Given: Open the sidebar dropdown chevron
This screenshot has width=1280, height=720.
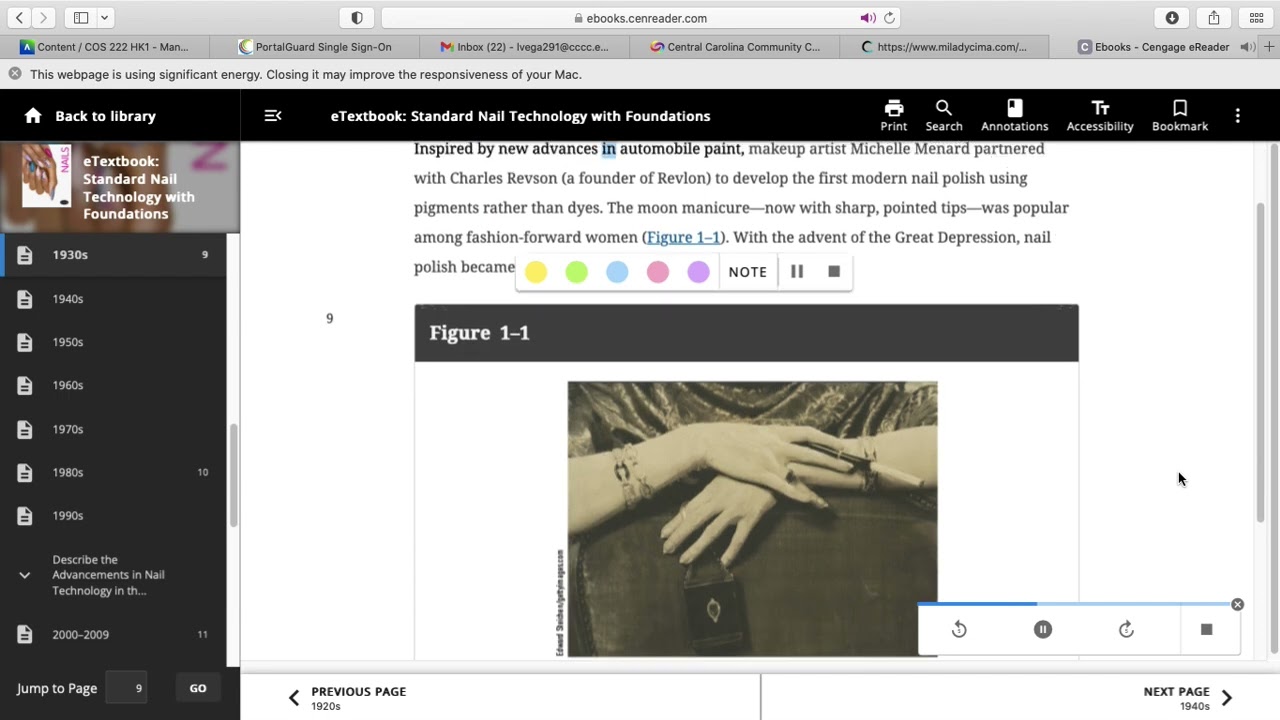Looking at the screenshot, I should coord(104,18).
